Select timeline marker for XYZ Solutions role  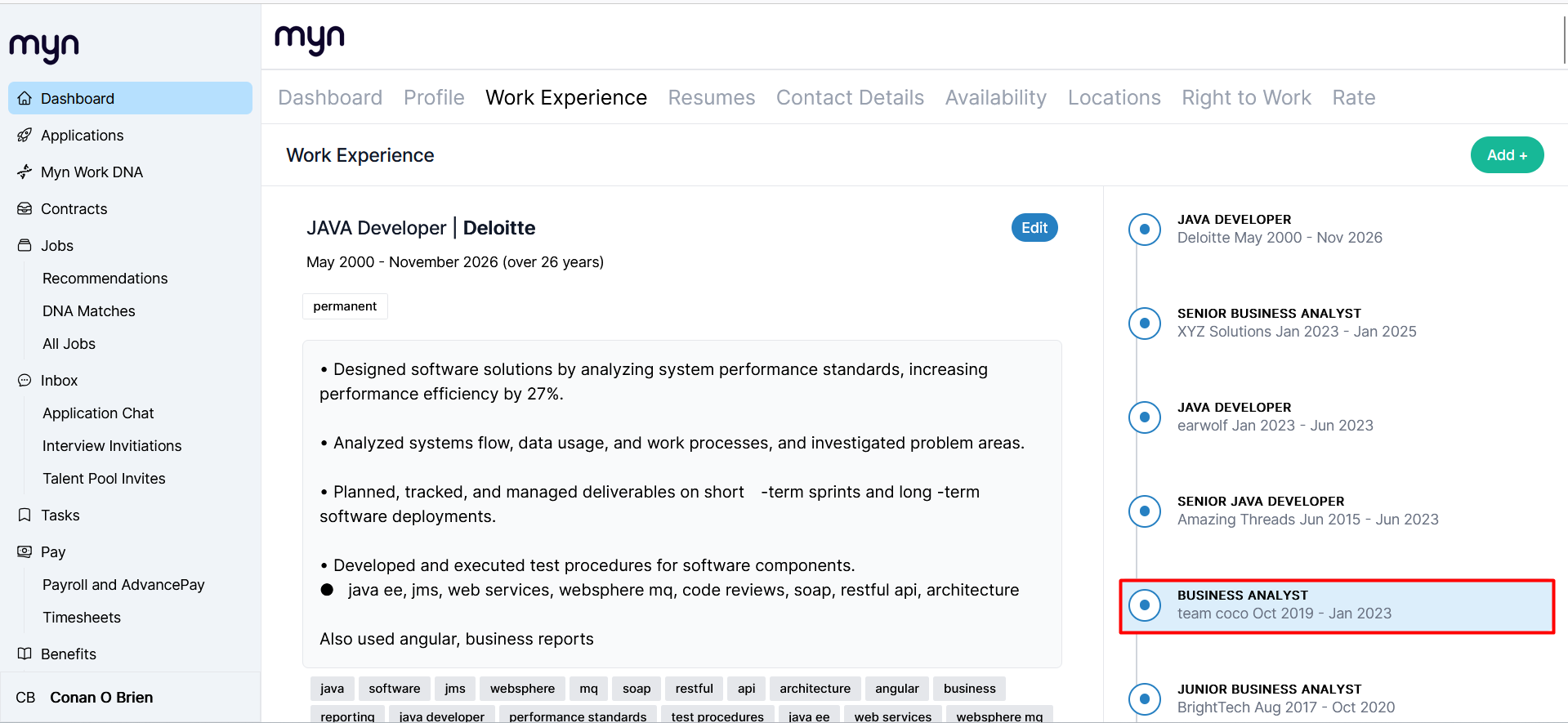point(1145,324)
